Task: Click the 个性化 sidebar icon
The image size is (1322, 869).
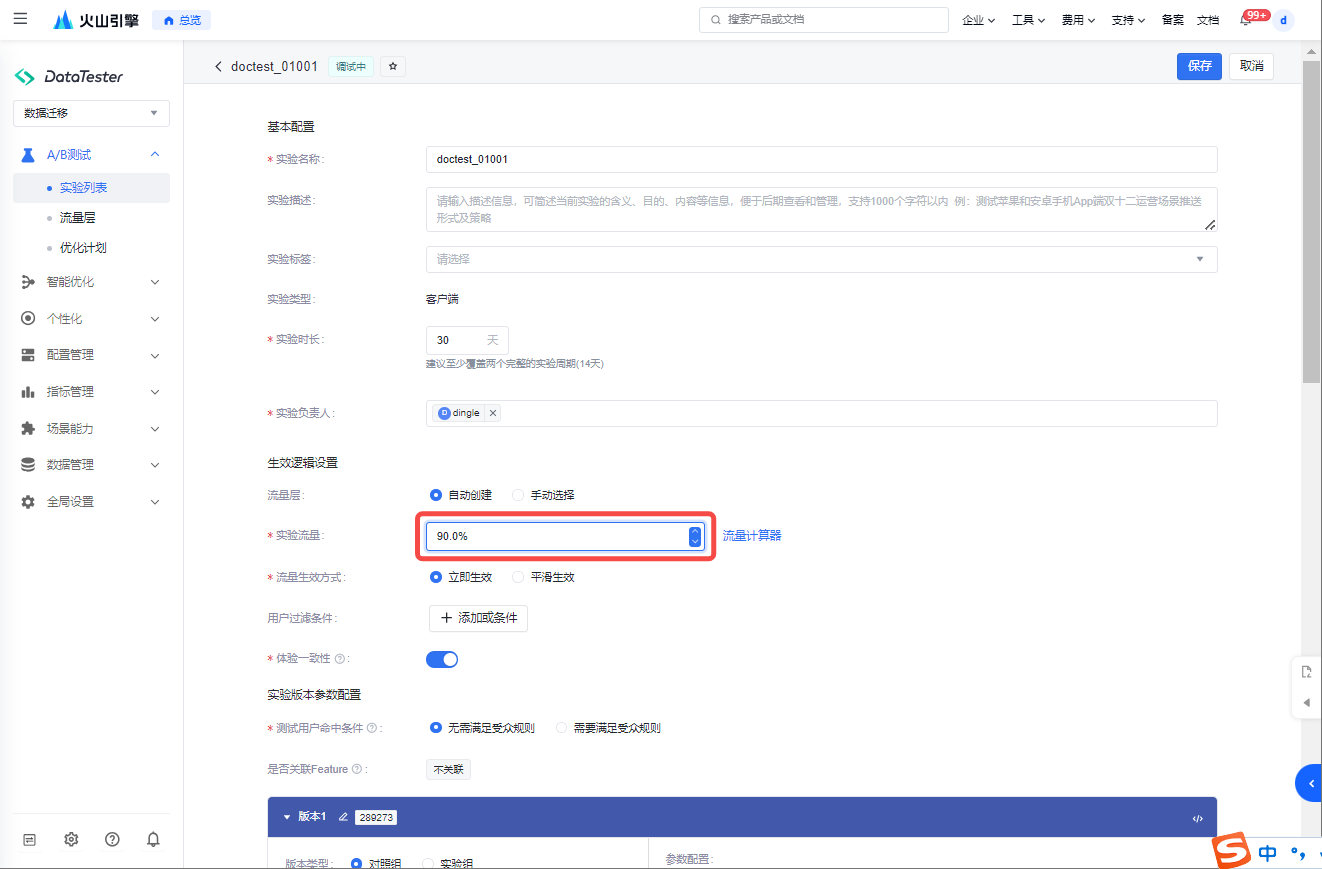Action: (x=28, y=319)
